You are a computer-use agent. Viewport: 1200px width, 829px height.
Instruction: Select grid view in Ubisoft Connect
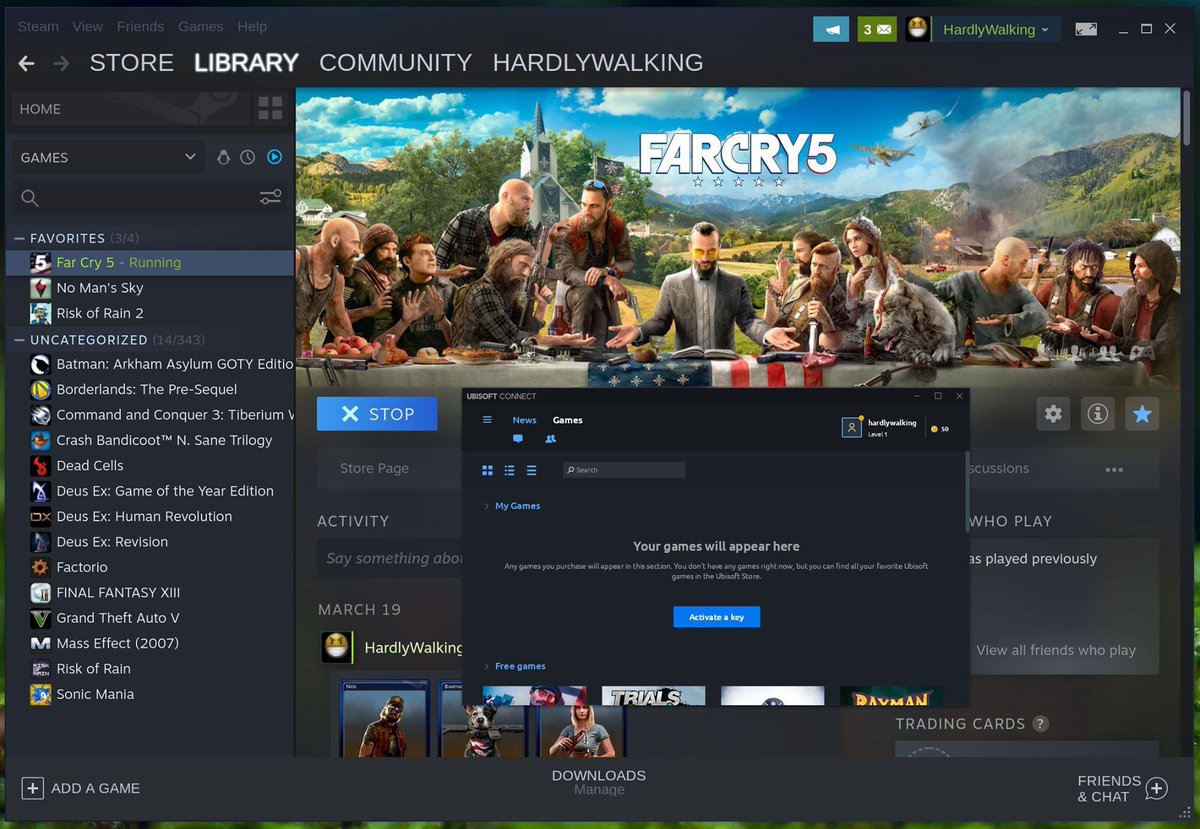tap(487, 470)
